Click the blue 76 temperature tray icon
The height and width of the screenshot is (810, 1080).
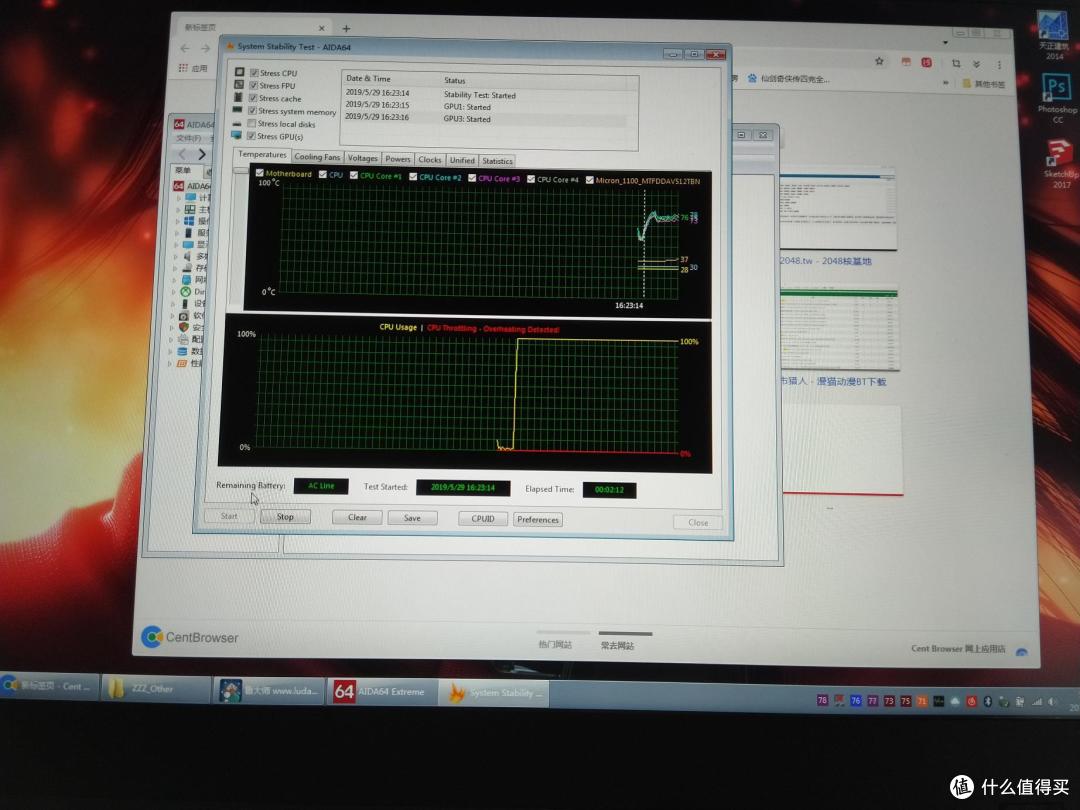coord(855,700)
